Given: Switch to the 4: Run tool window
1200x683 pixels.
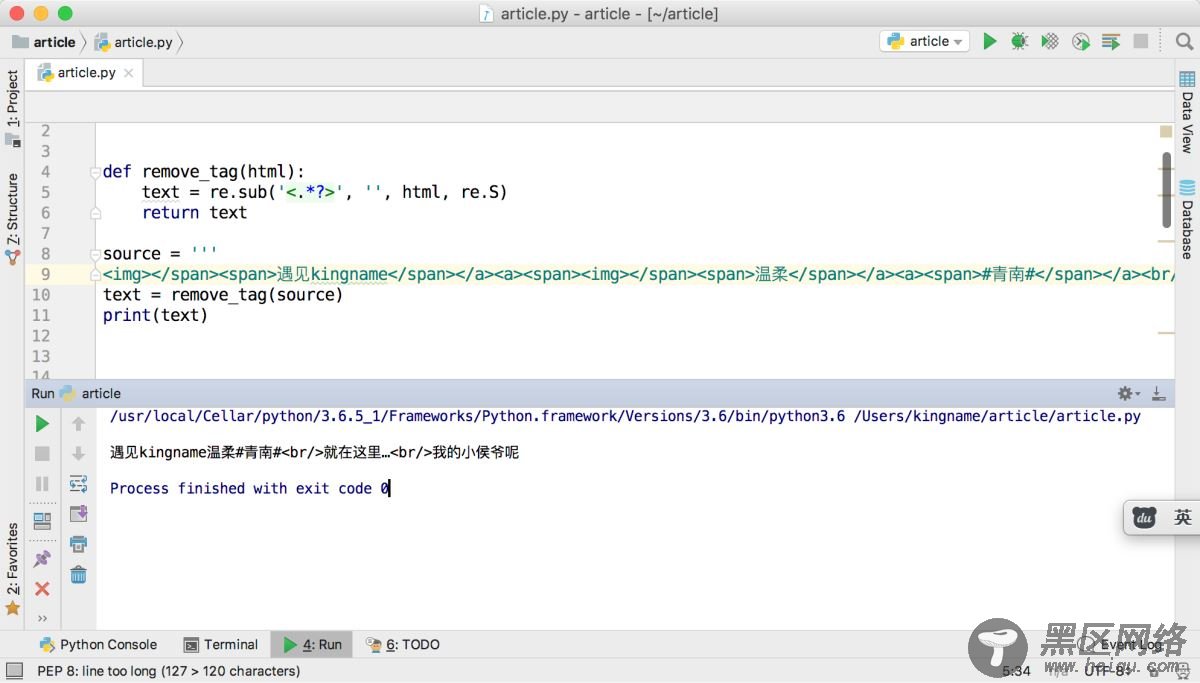Looking at the screenshot, I should [312, 645].
